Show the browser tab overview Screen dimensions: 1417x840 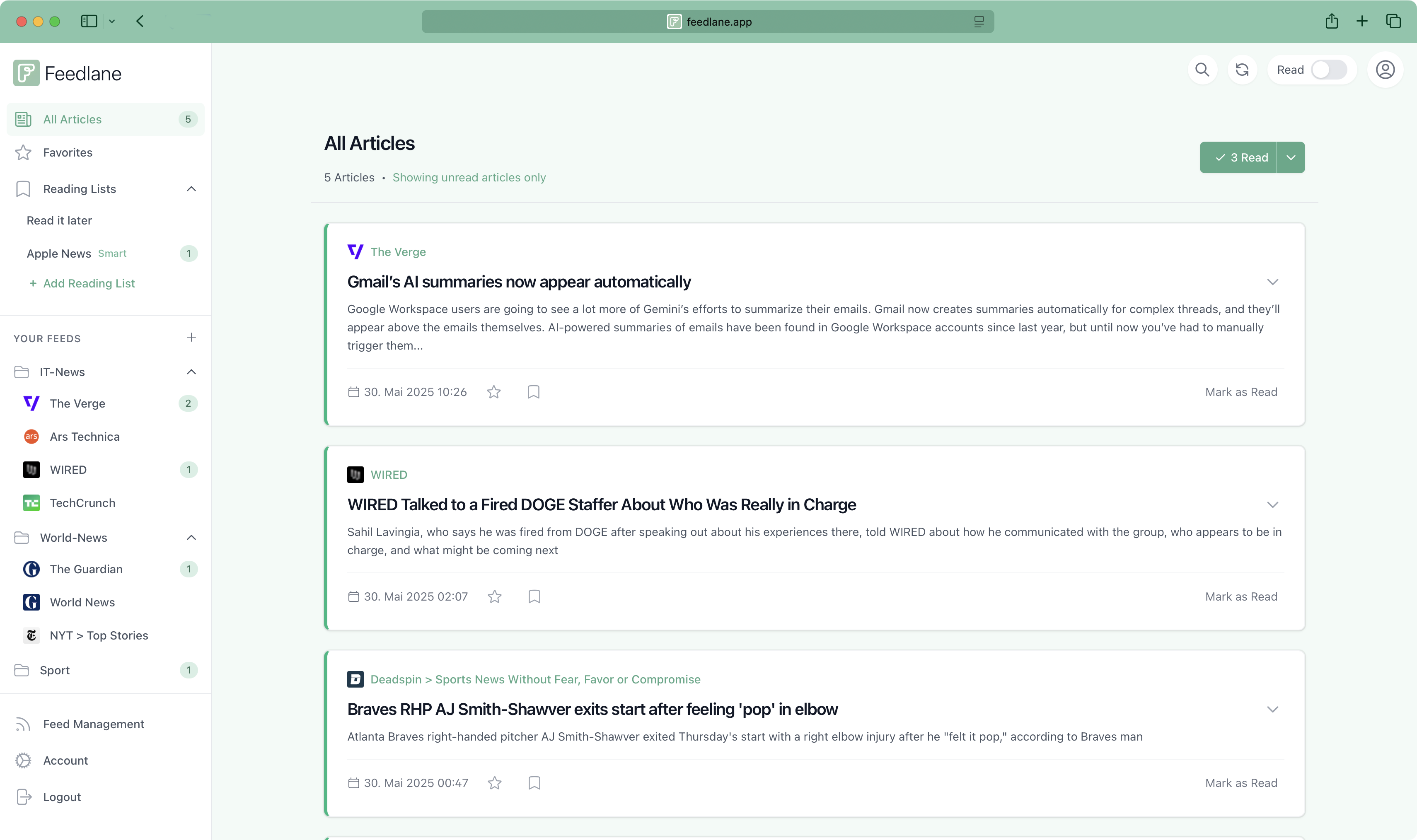click(1393, 22)
